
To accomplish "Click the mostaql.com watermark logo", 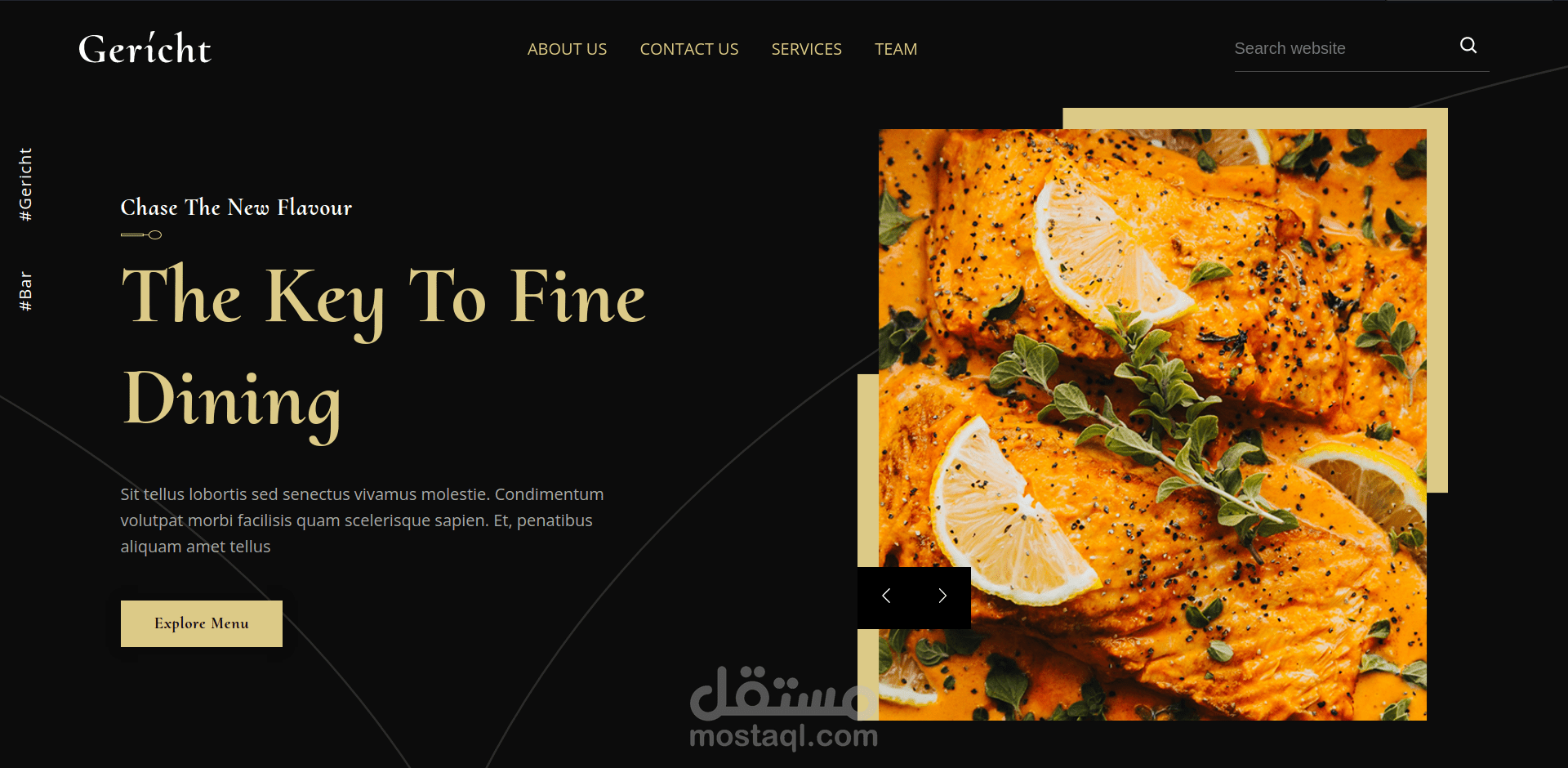I will point(783,708).
